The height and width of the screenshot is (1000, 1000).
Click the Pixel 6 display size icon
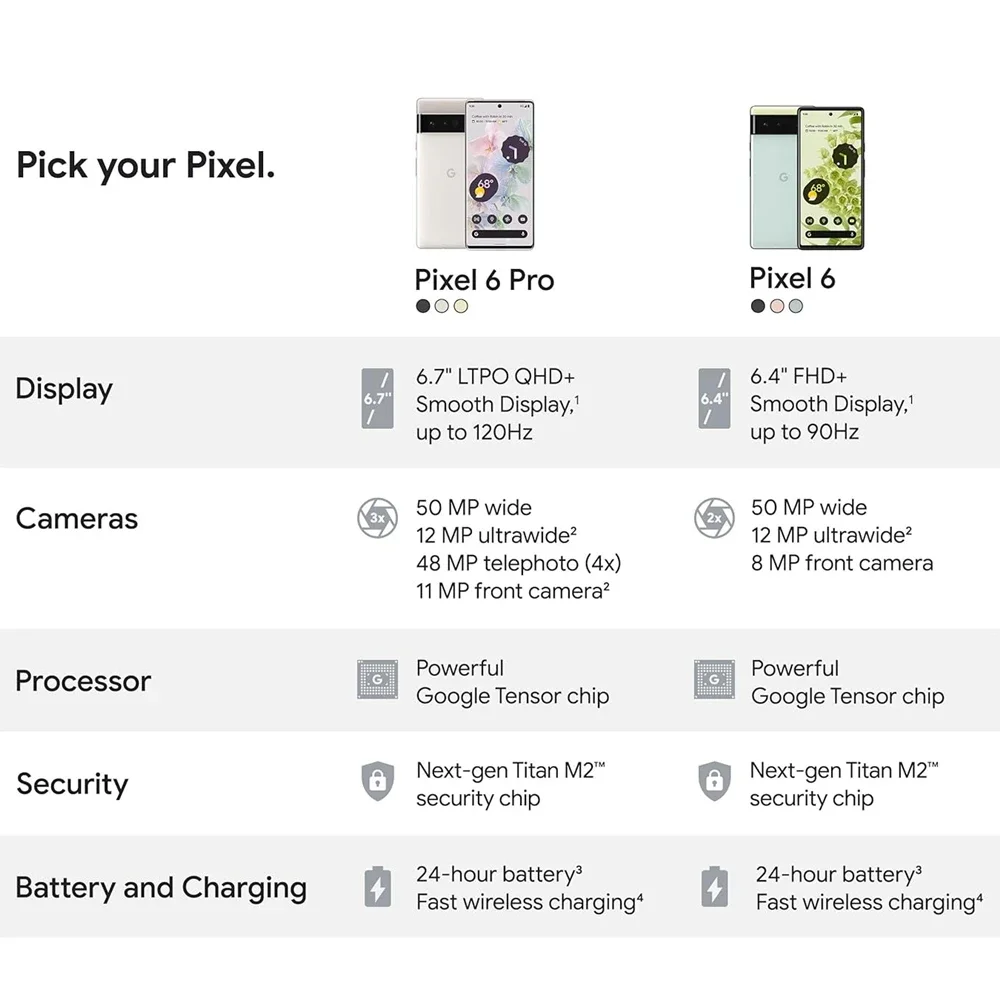[713, 398]
